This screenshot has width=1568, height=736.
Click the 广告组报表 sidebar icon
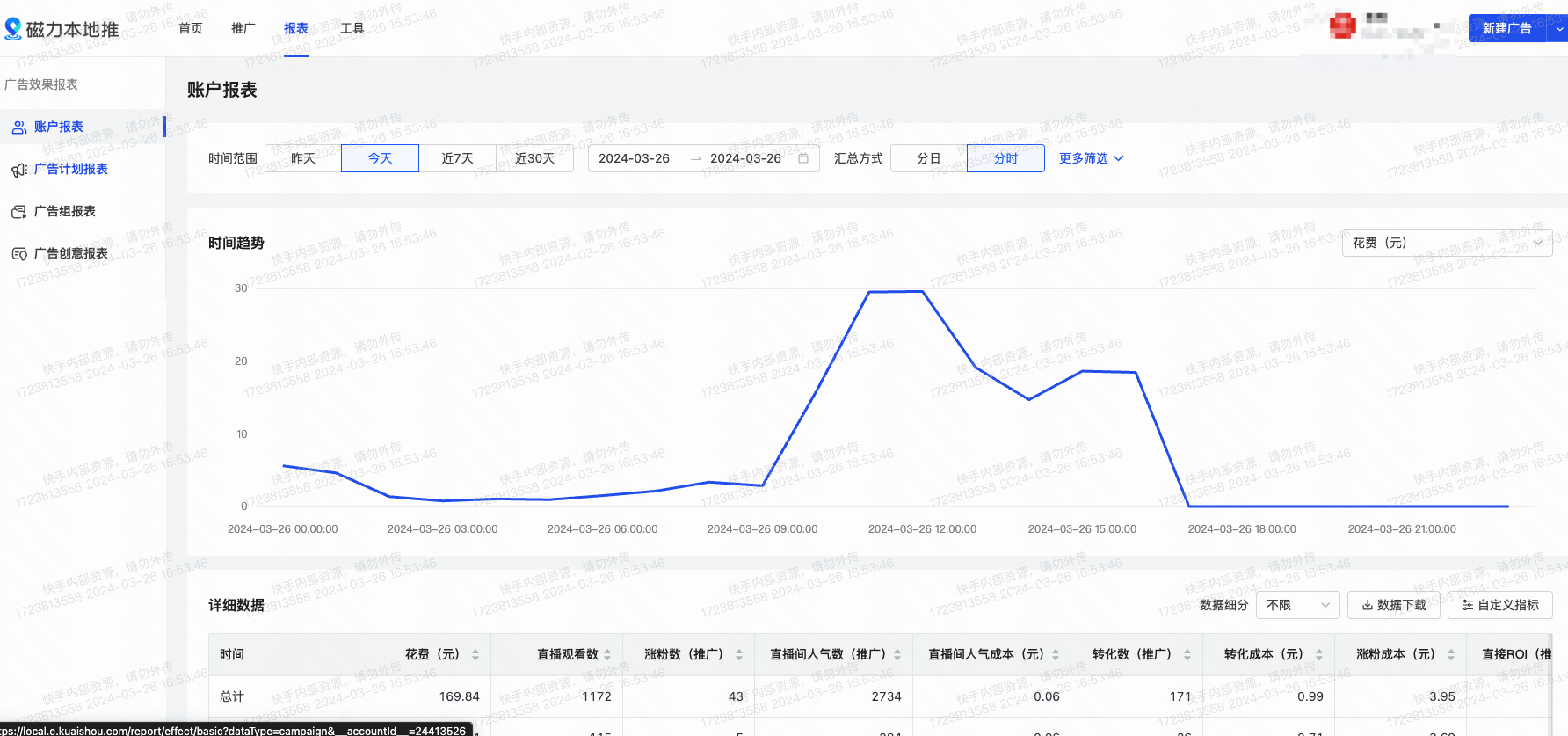click(x=18, y=212)
